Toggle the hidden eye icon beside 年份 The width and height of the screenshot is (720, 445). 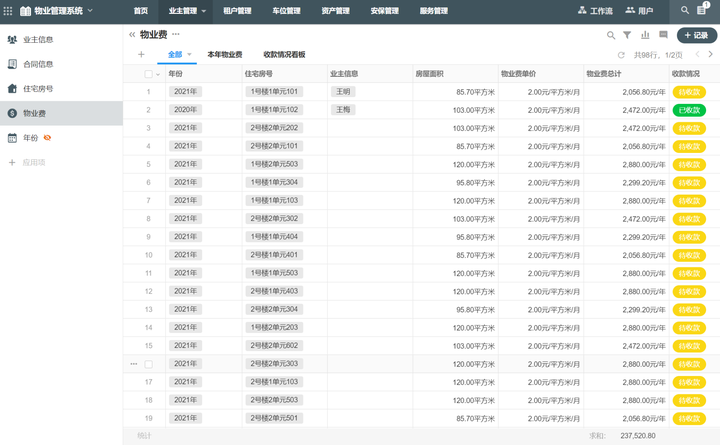[x=47, y=137]
